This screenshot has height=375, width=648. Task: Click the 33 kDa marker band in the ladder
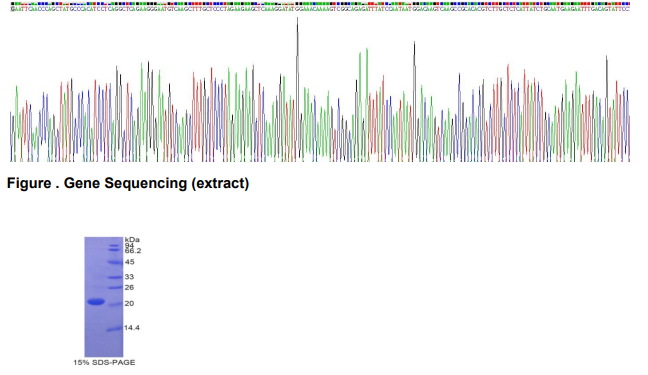click(115, 277)
